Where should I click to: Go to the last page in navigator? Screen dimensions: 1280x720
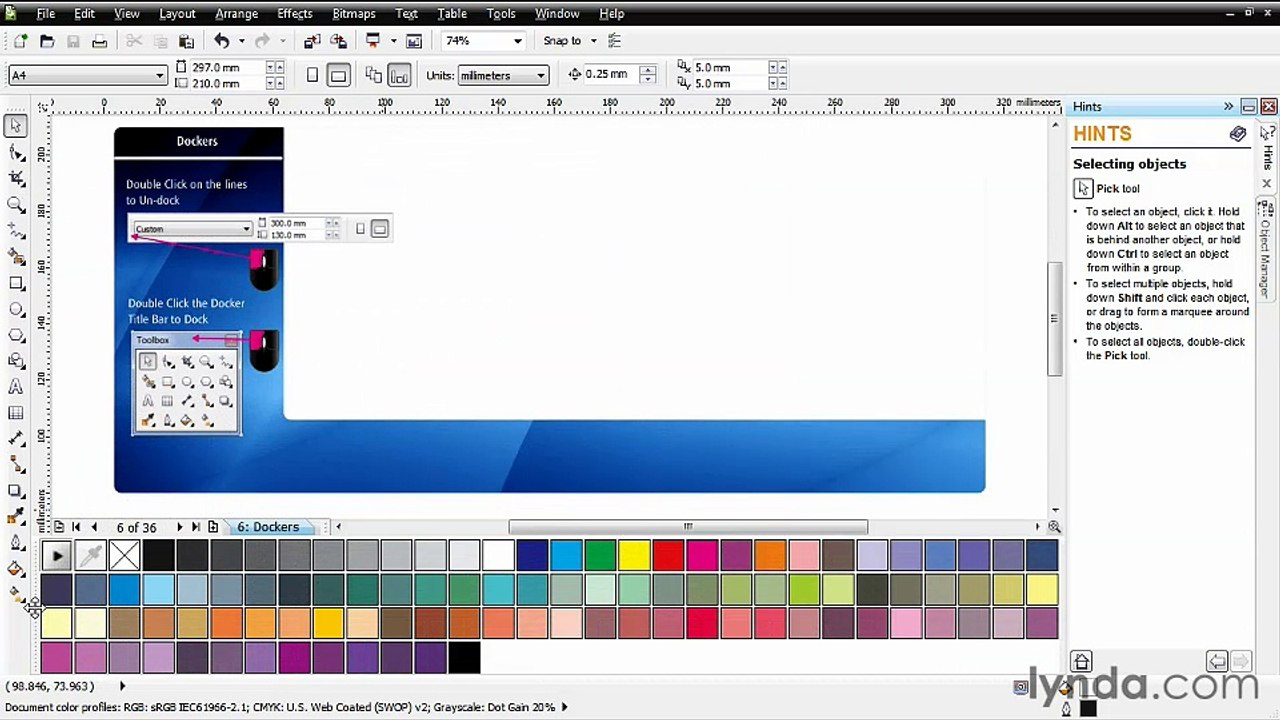coord(196,527)
